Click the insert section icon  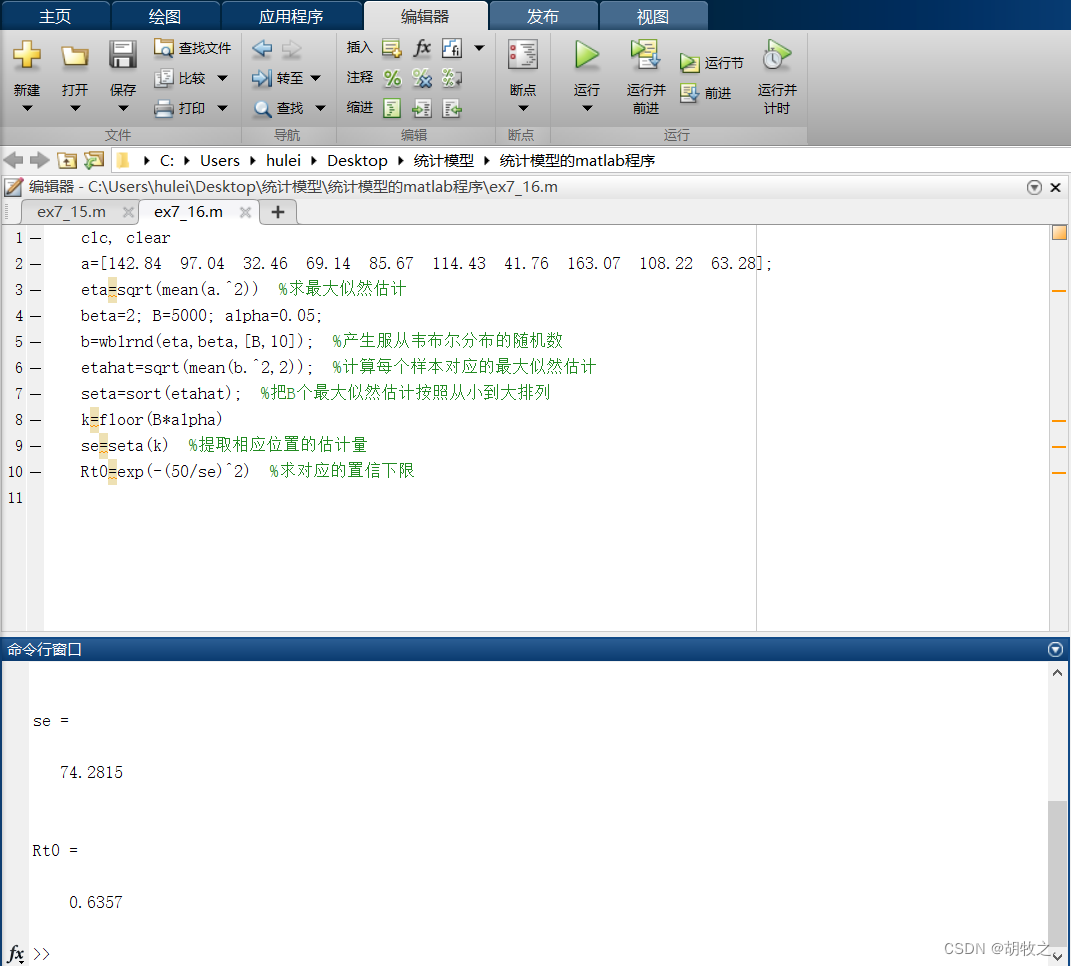(x=392, y=49)
